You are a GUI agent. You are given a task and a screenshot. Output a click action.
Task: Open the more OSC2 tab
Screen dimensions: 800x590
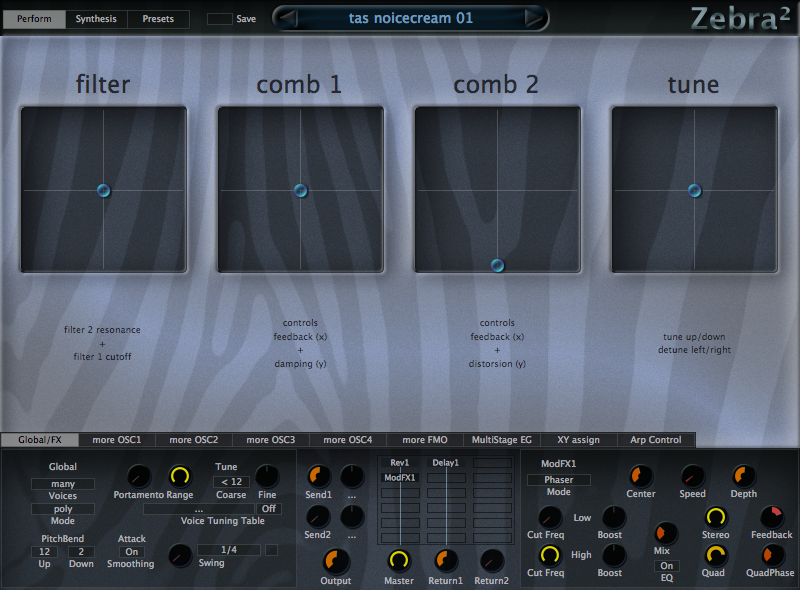tap(194, 440)
